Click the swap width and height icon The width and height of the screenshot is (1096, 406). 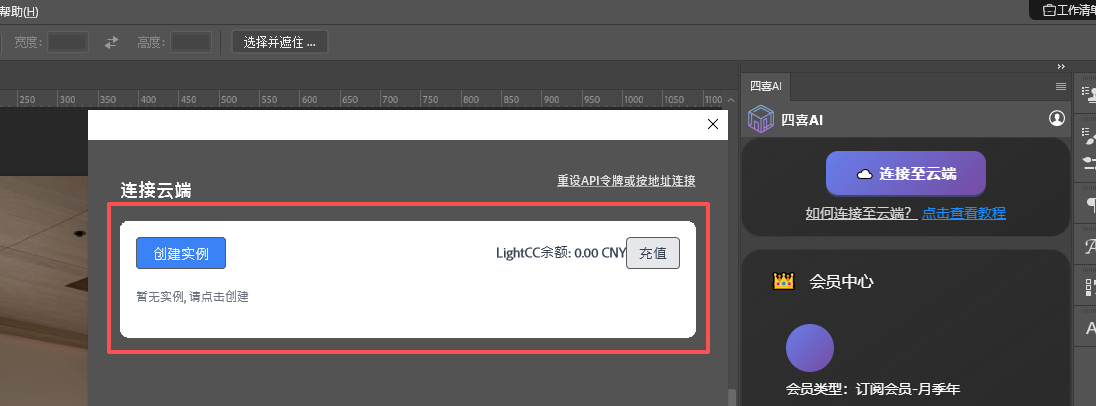[112, 42]
